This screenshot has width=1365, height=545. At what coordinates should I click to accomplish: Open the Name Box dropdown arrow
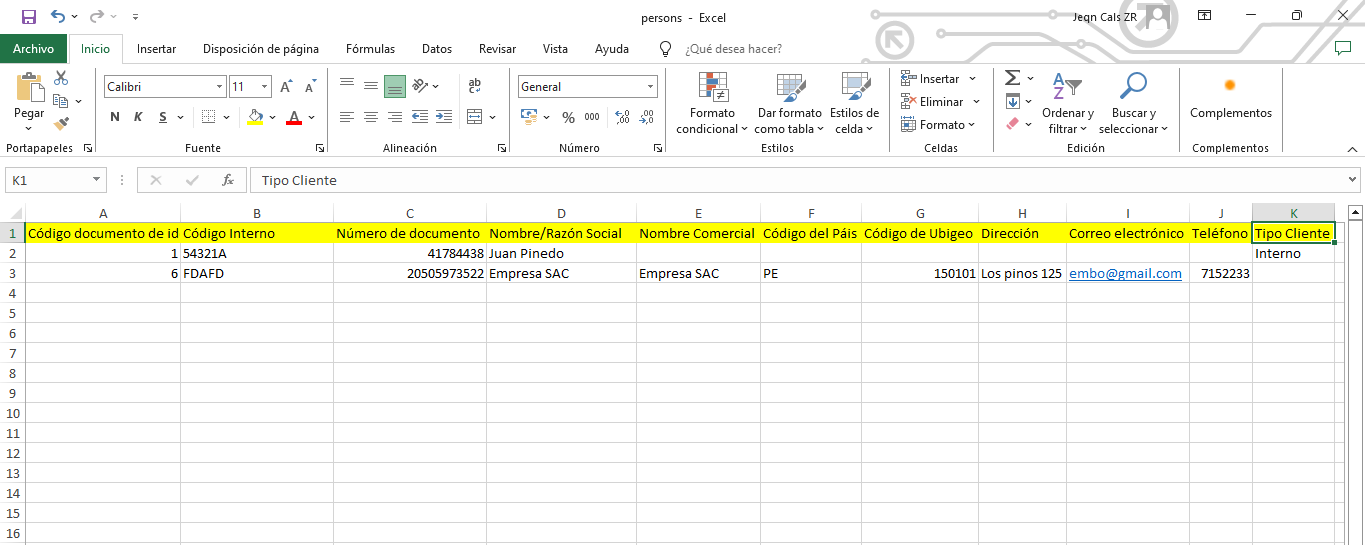click(96, 180)
